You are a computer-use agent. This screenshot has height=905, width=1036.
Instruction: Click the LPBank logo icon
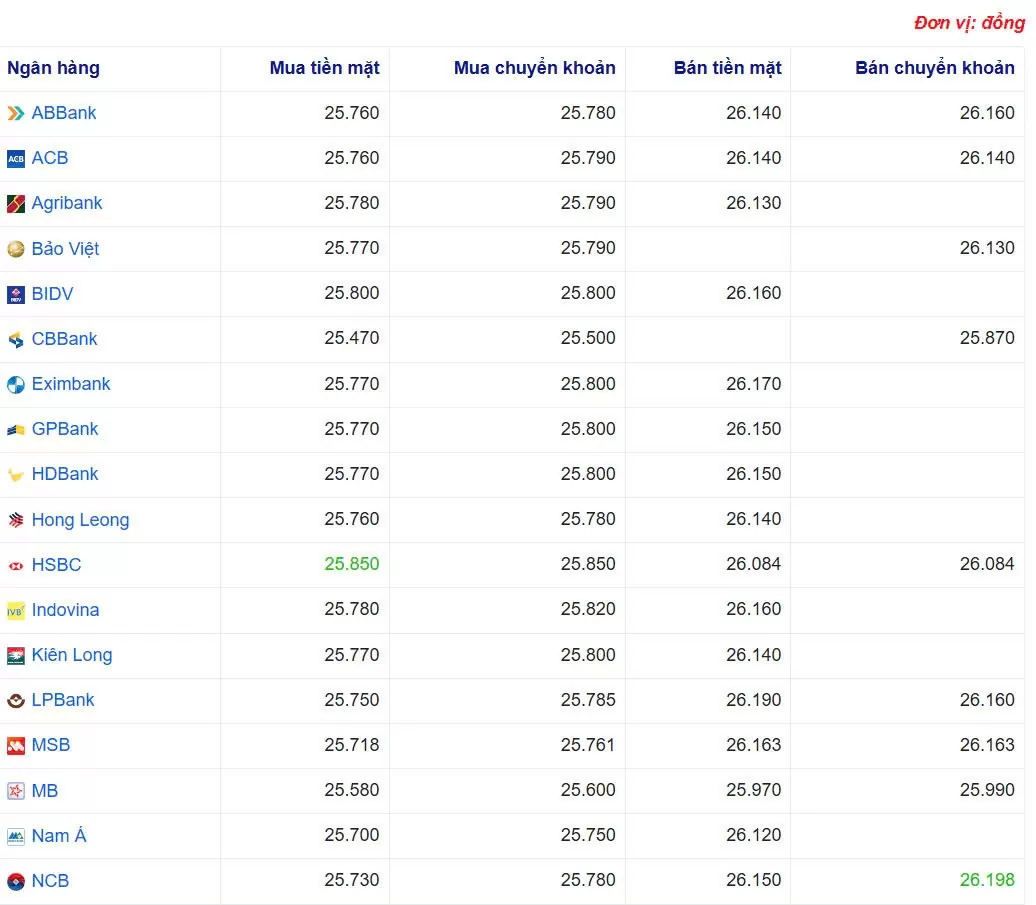(x=16, y=700)
